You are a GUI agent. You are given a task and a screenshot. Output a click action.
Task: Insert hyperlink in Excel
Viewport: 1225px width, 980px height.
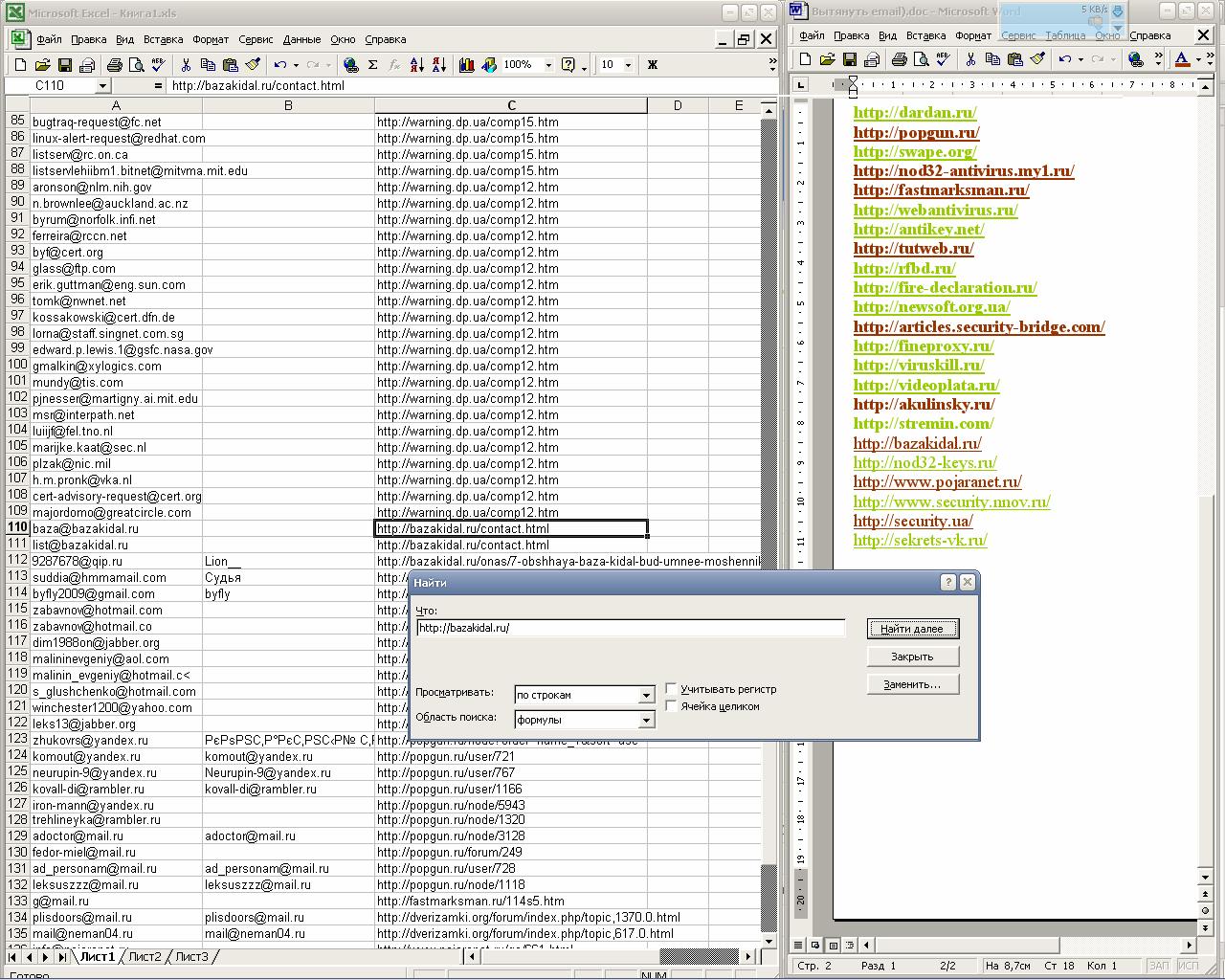(350, 65)
